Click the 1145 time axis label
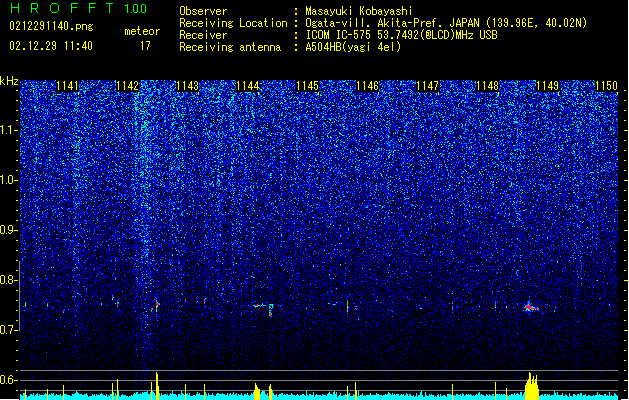This screenshot has height=400, width=629. [307, 86]
